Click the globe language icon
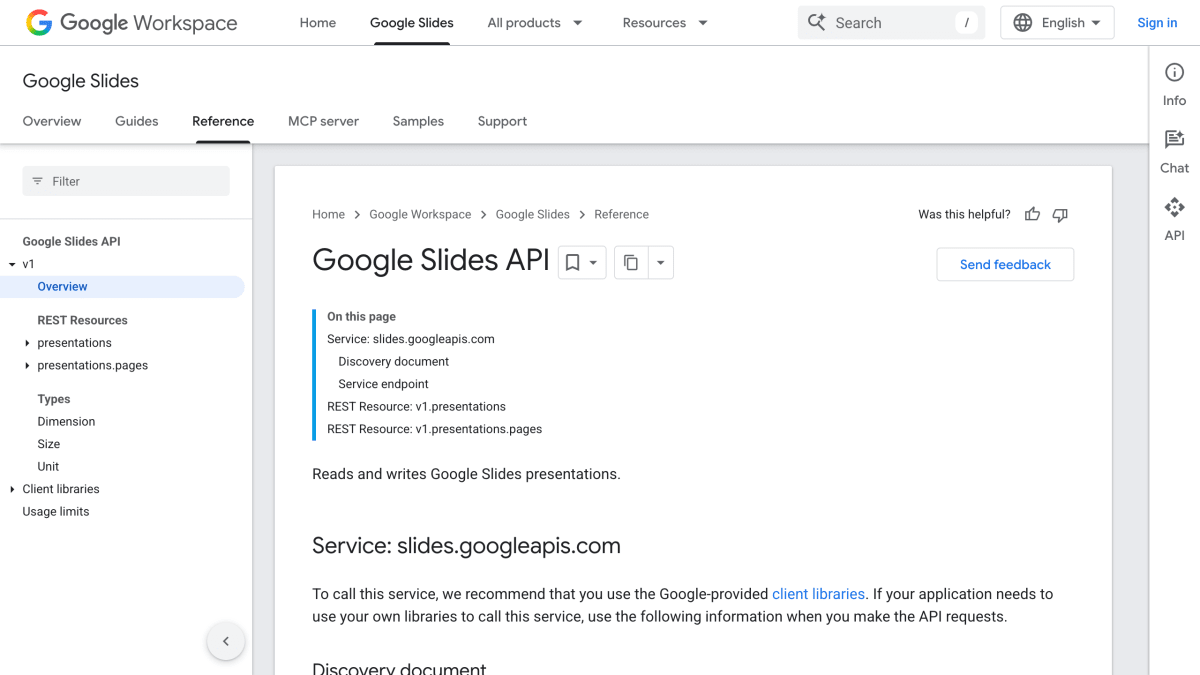 click(x=1023, y=23)
